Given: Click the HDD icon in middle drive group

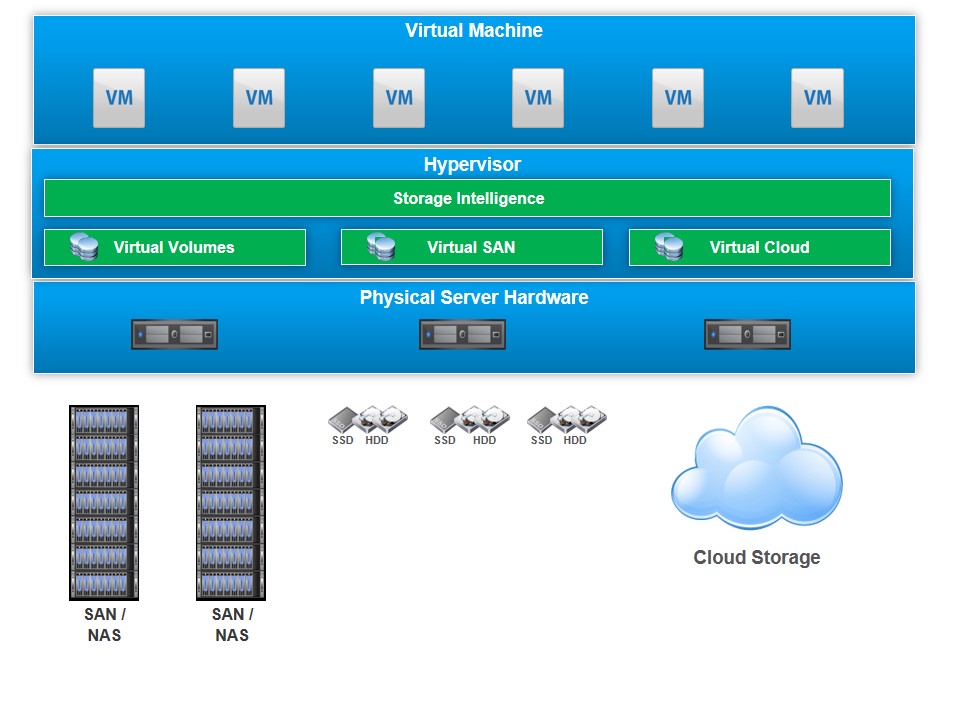Looking at the screenshot, I should tap(486, 419).
